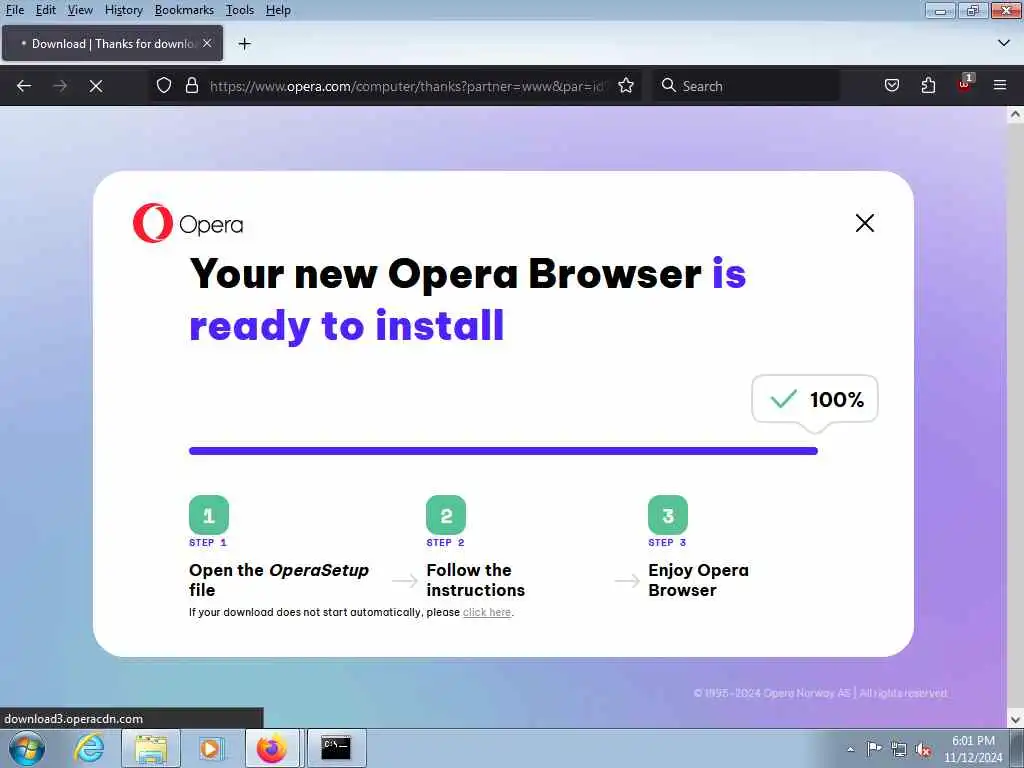1024x768 pixels.
Task: Click the URL address field
Action: [408, 86]
